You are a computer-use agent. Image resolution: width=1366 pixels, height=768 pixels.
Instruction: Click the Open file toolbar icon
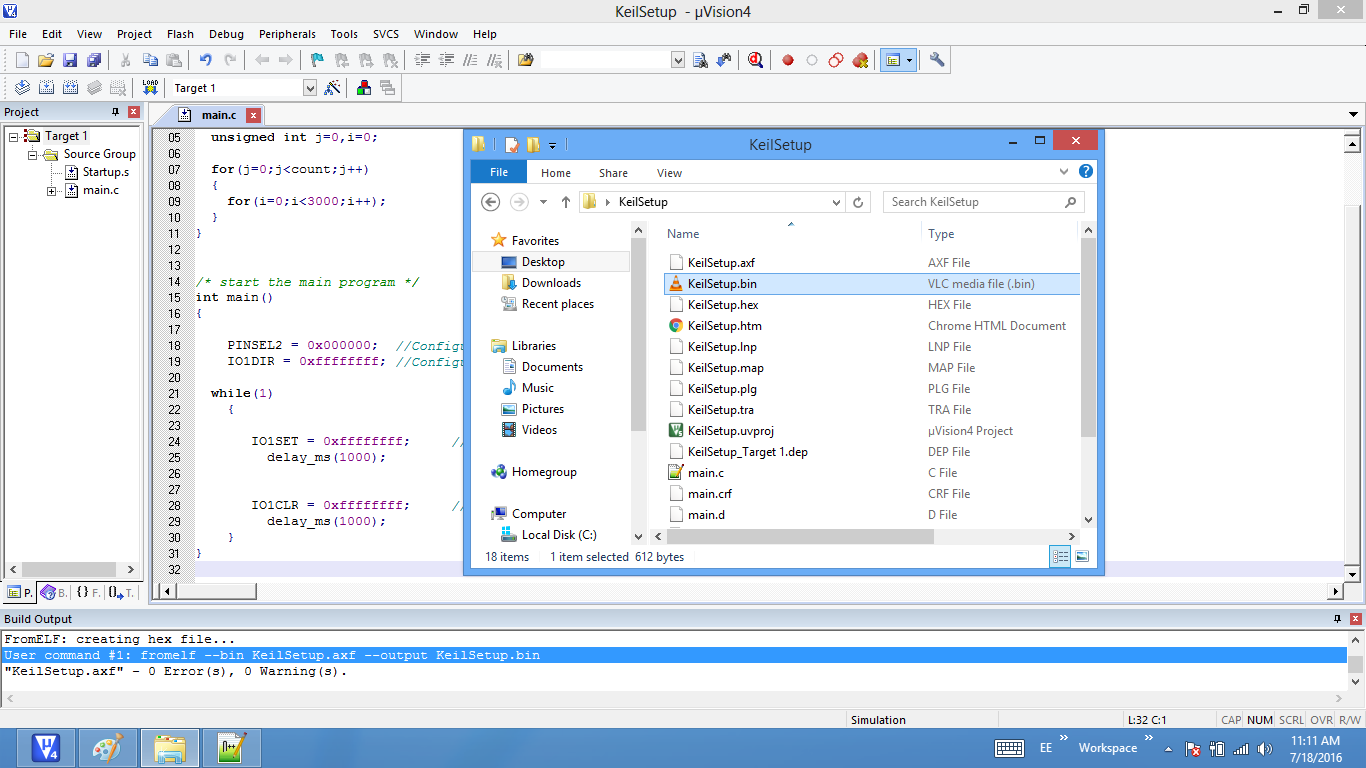pyautogui.click(x=46, y=60)
